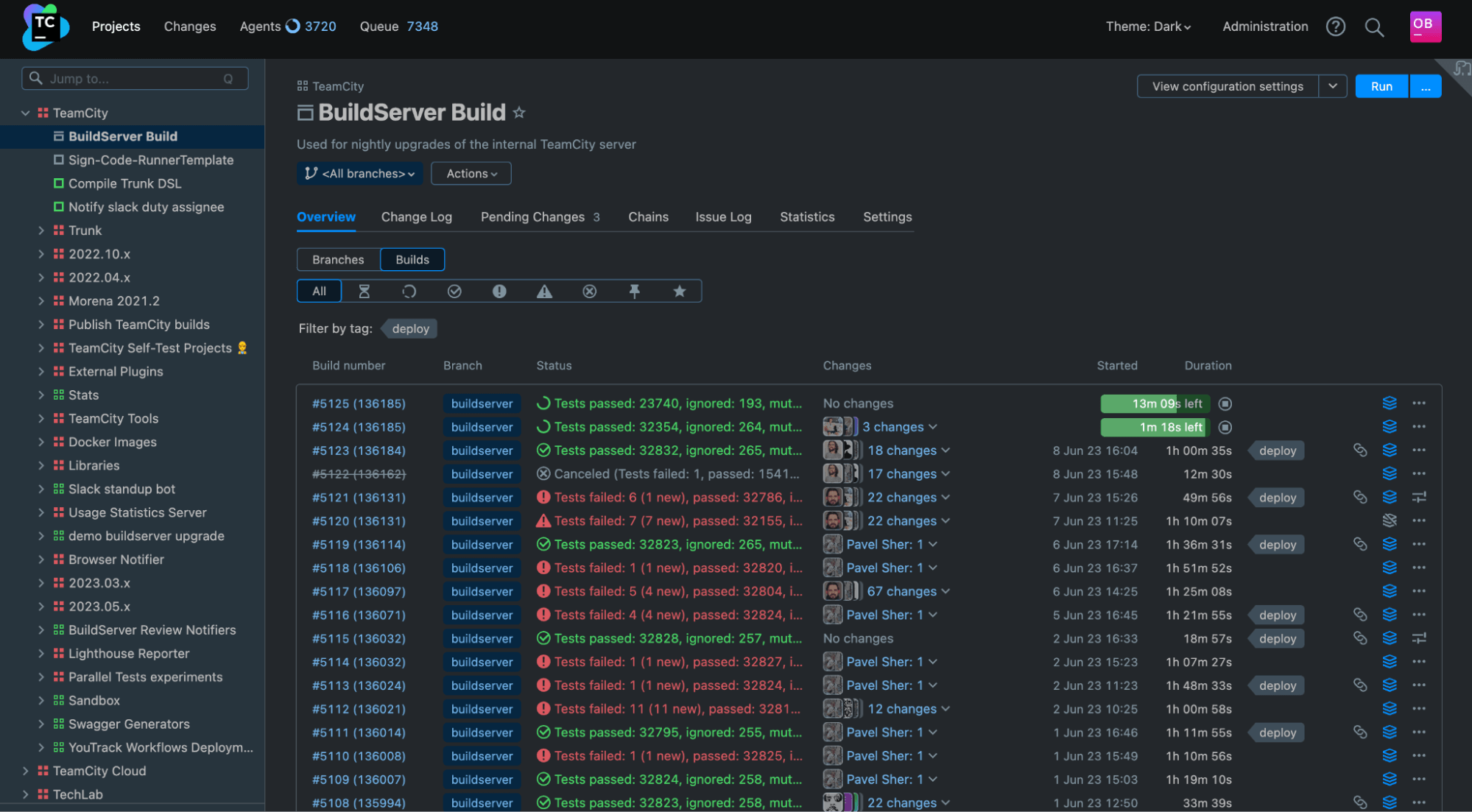Switch to the Change Log tab
Viewport: 1472px width, 812px height.
pos(417,217)
